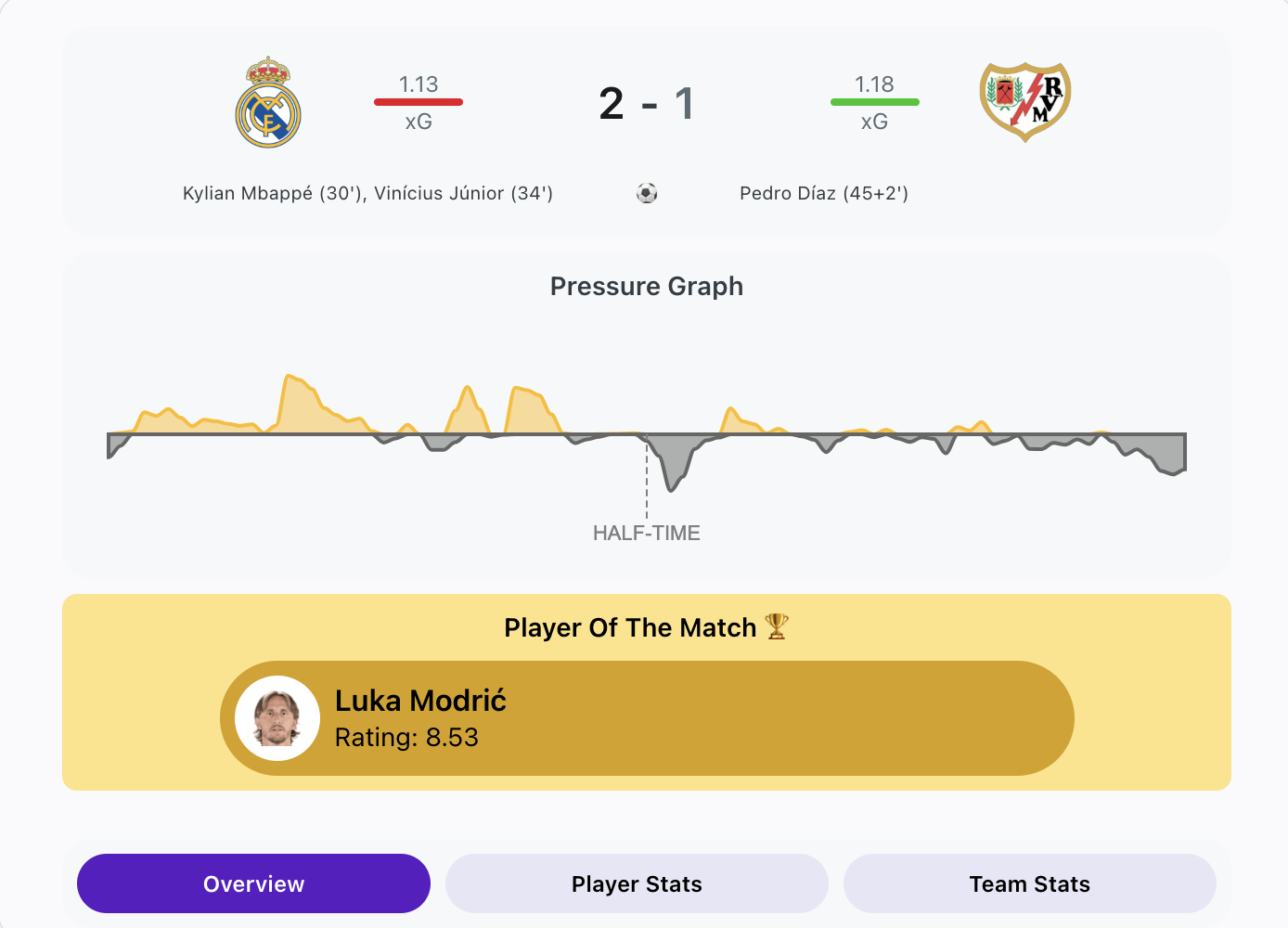Select the Overview tab
The image size is (1288, 928).
(x=253, y=883)
